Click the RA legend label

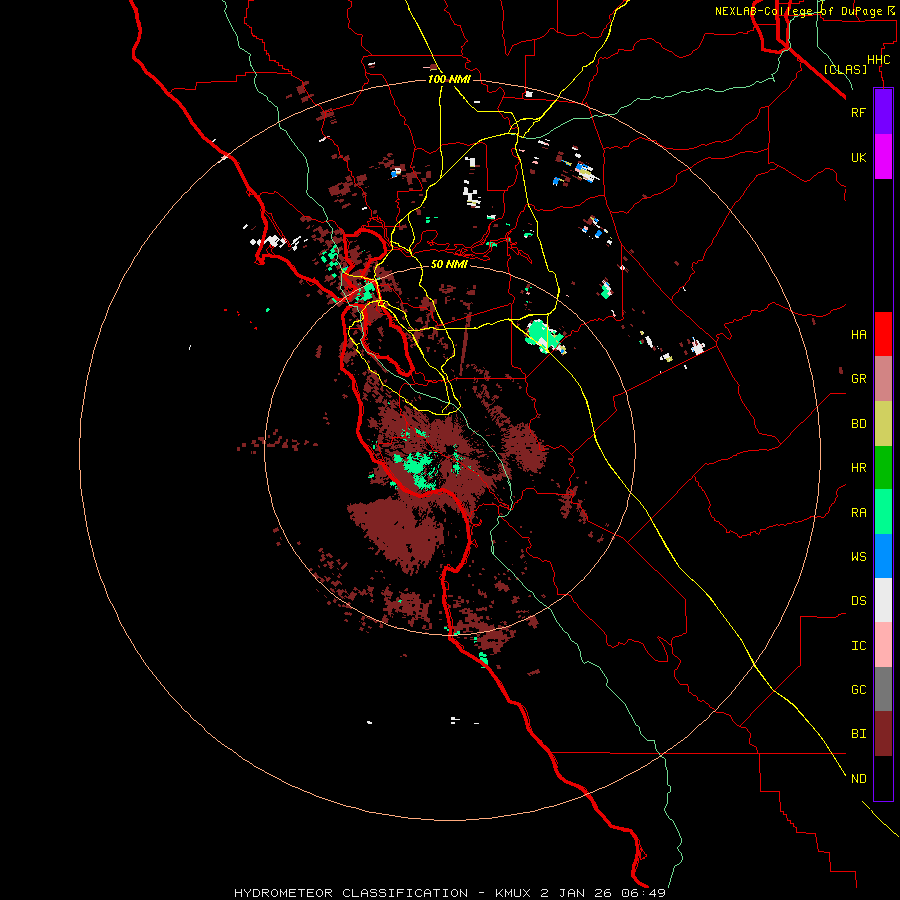click(859, 513)
